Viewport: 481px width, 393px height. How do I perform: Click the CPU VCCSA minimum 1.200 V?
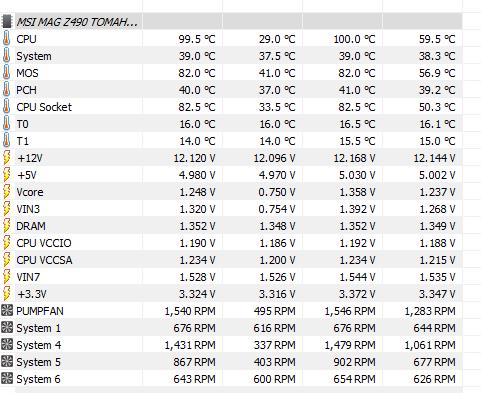coord(277,260)
